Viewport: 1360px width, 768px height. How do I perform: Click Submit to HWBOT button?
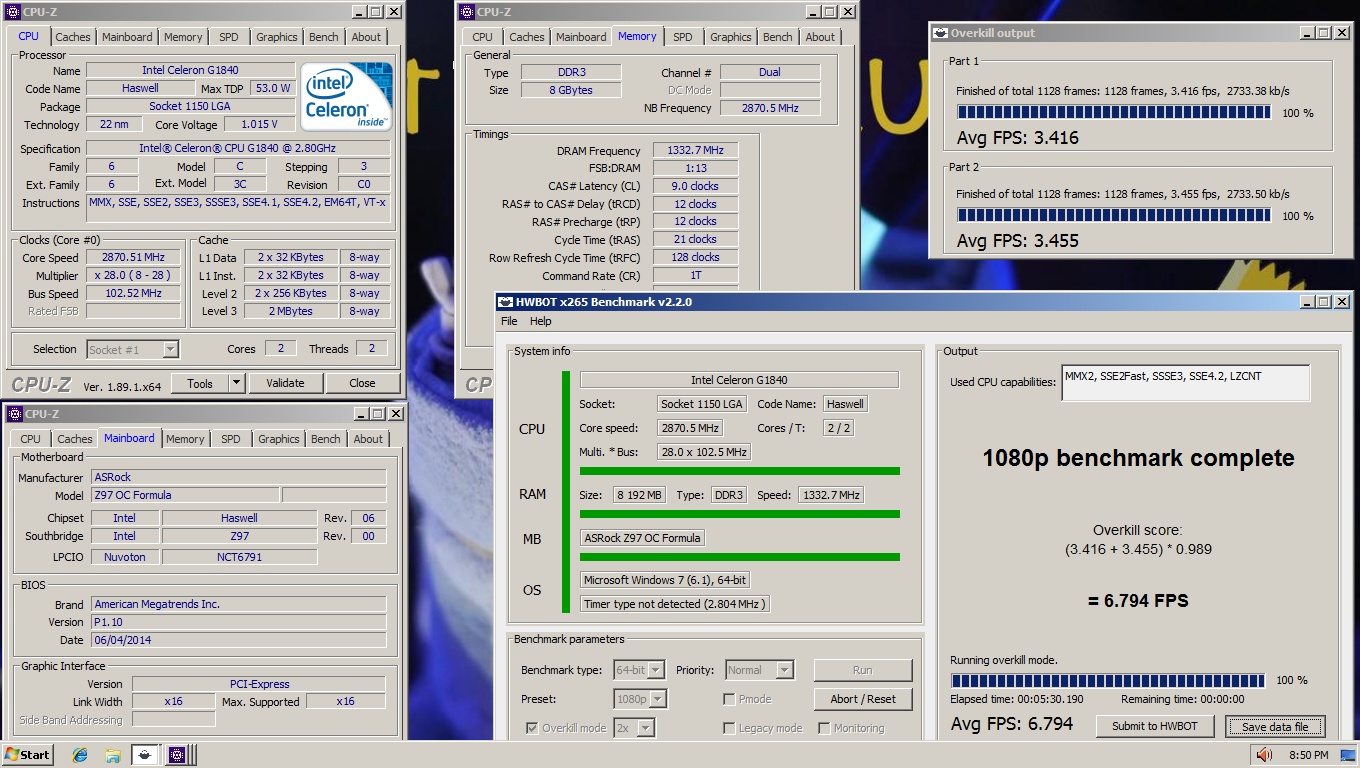(x=1155, y=727)
